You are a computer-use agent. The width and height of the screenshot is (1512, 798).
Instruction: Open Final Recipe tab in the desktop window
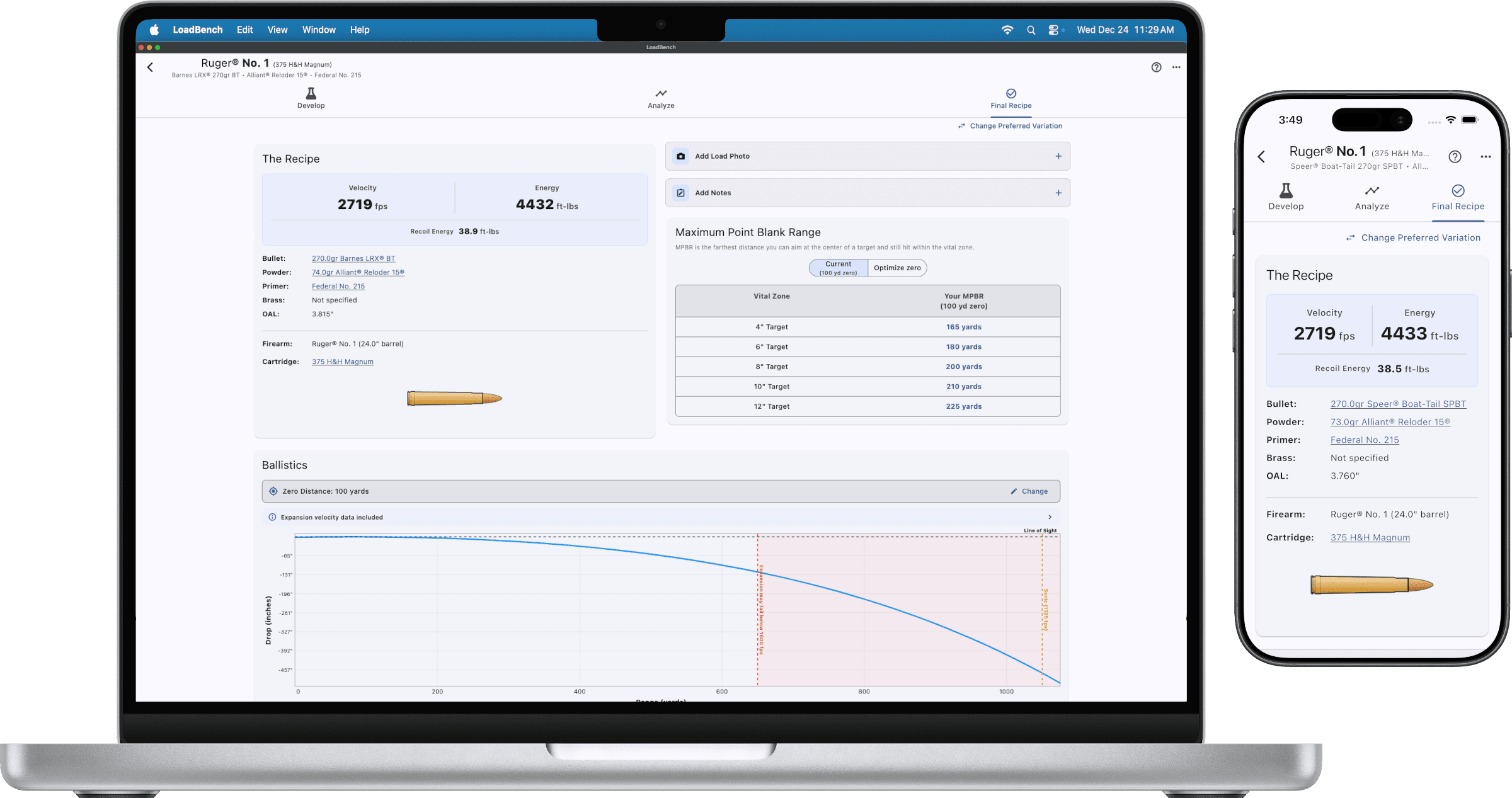1011,99
